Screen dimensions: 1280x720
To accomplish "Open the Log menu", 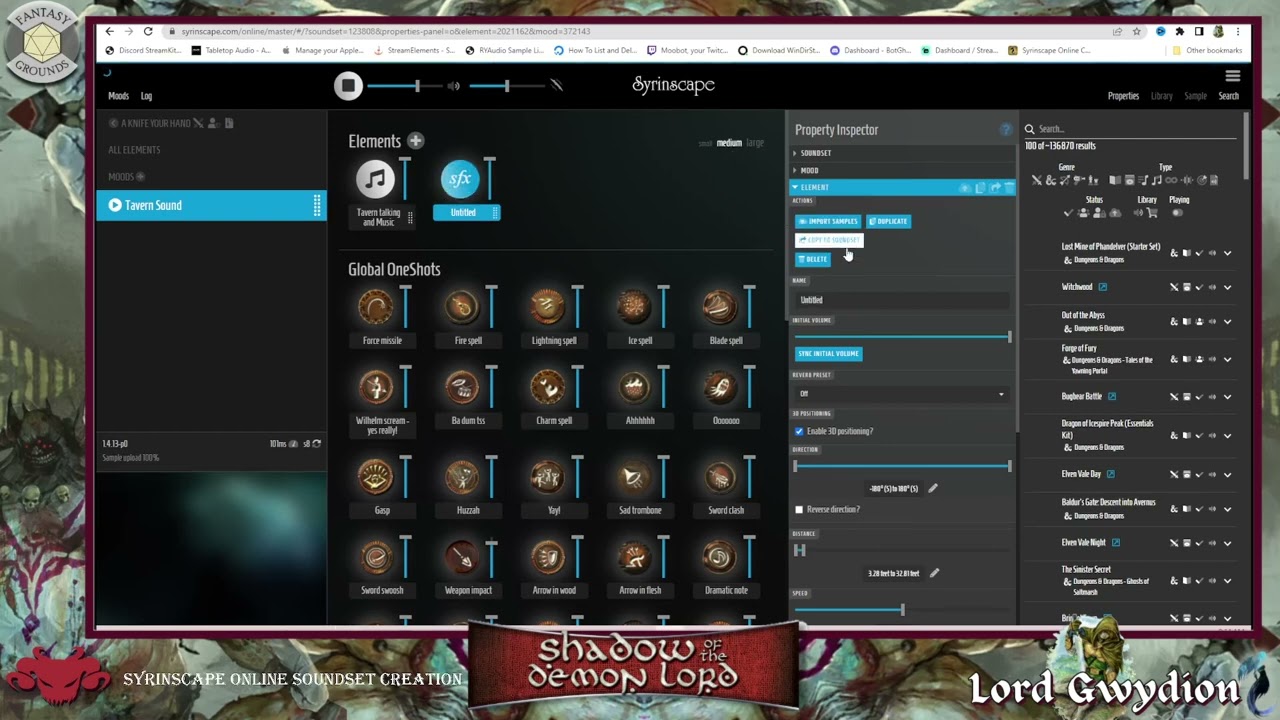I will pyautogui.click(x=146, y=96).
